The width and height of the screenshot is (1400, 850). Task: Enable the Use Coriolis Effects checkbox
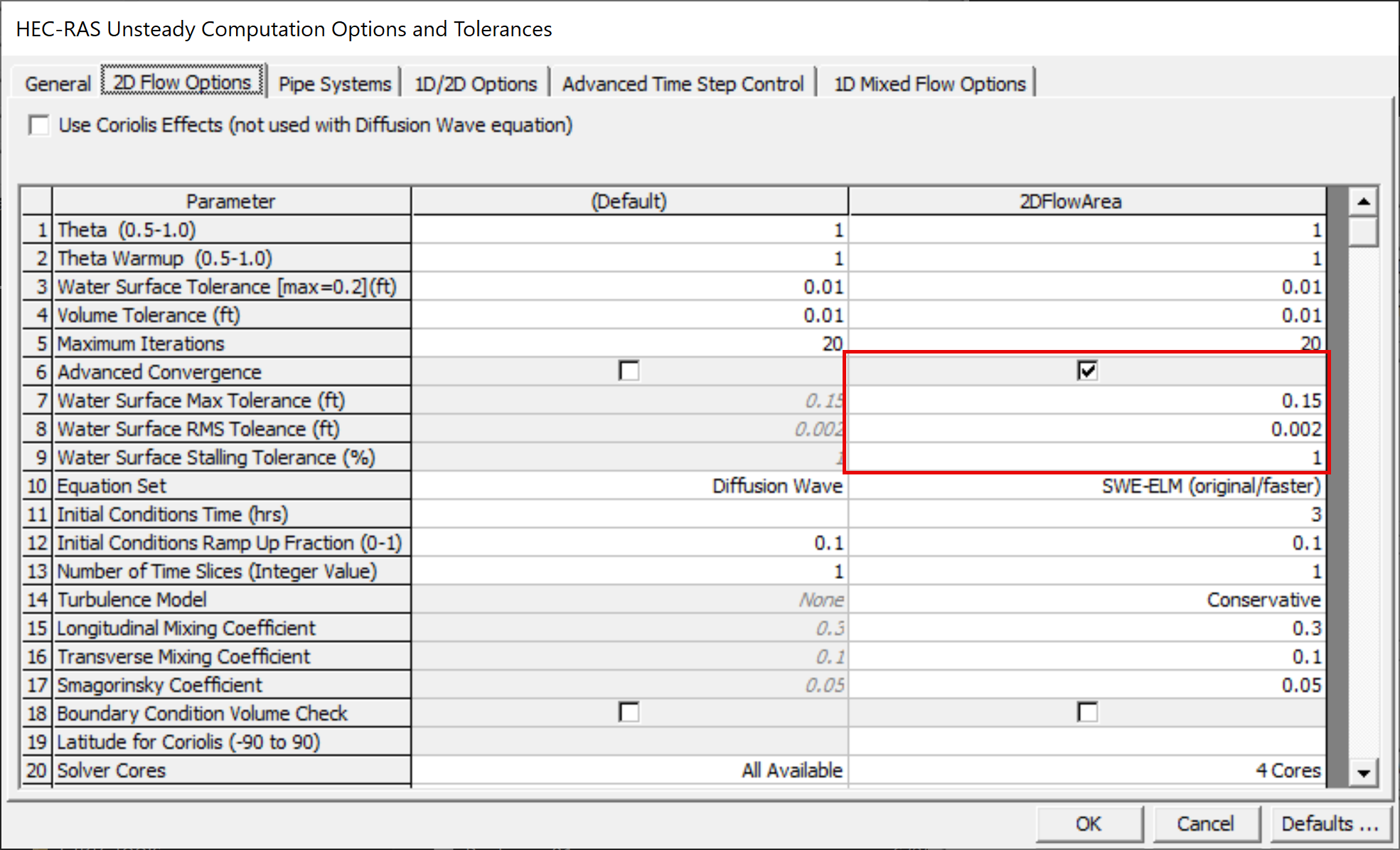39,126
